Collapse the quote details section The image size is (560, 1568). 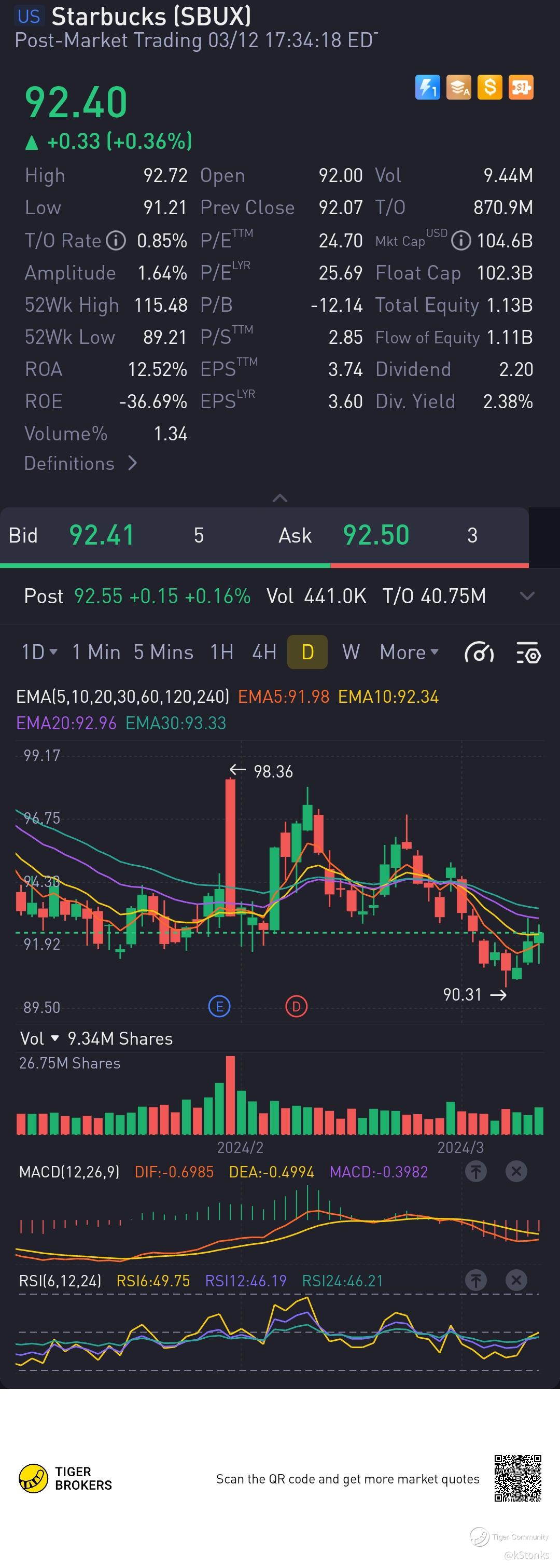click(280, 498)
